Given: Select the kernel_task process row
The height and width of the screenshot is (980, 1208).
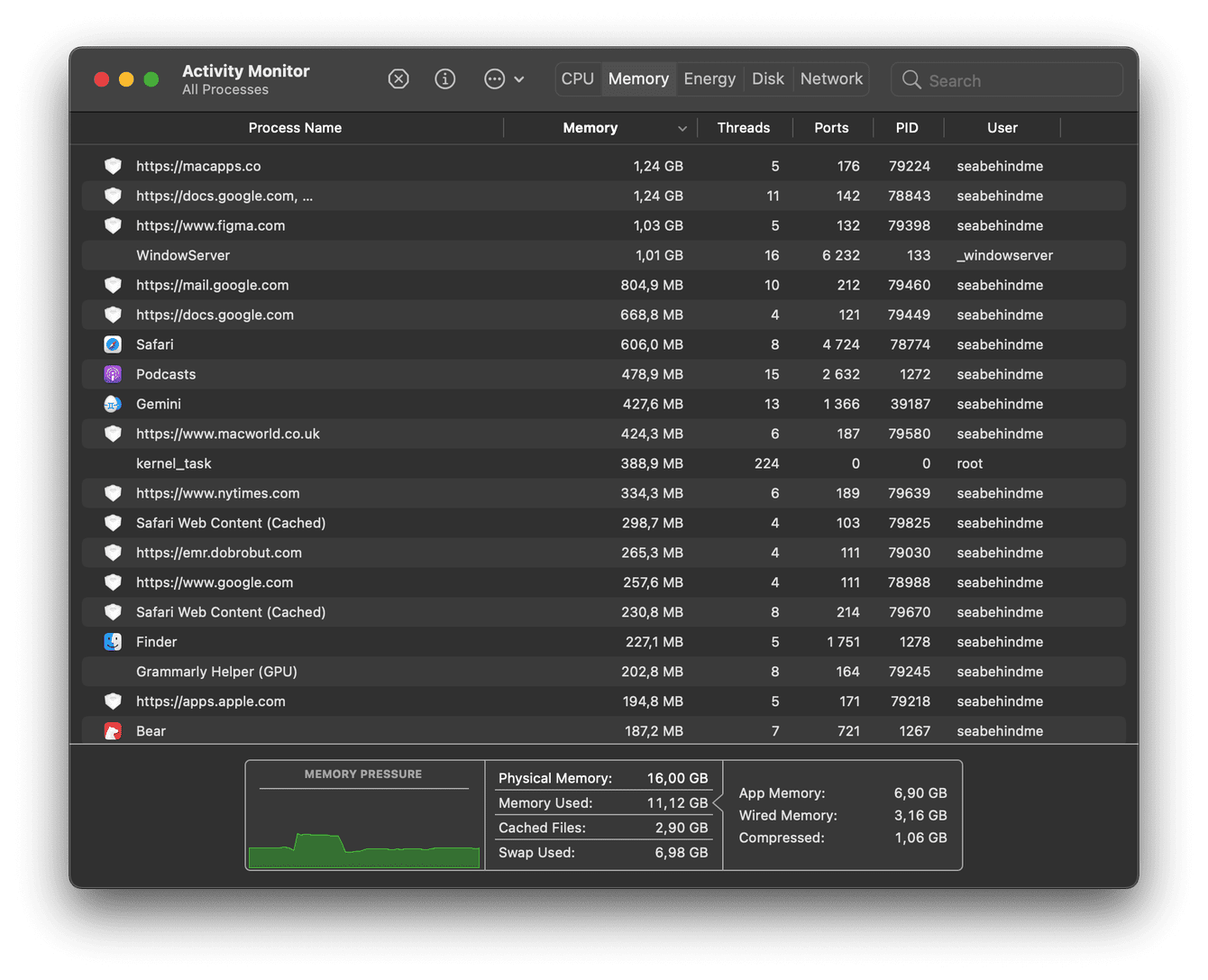Looking at the screenshot, I should [x=604, y=463].
